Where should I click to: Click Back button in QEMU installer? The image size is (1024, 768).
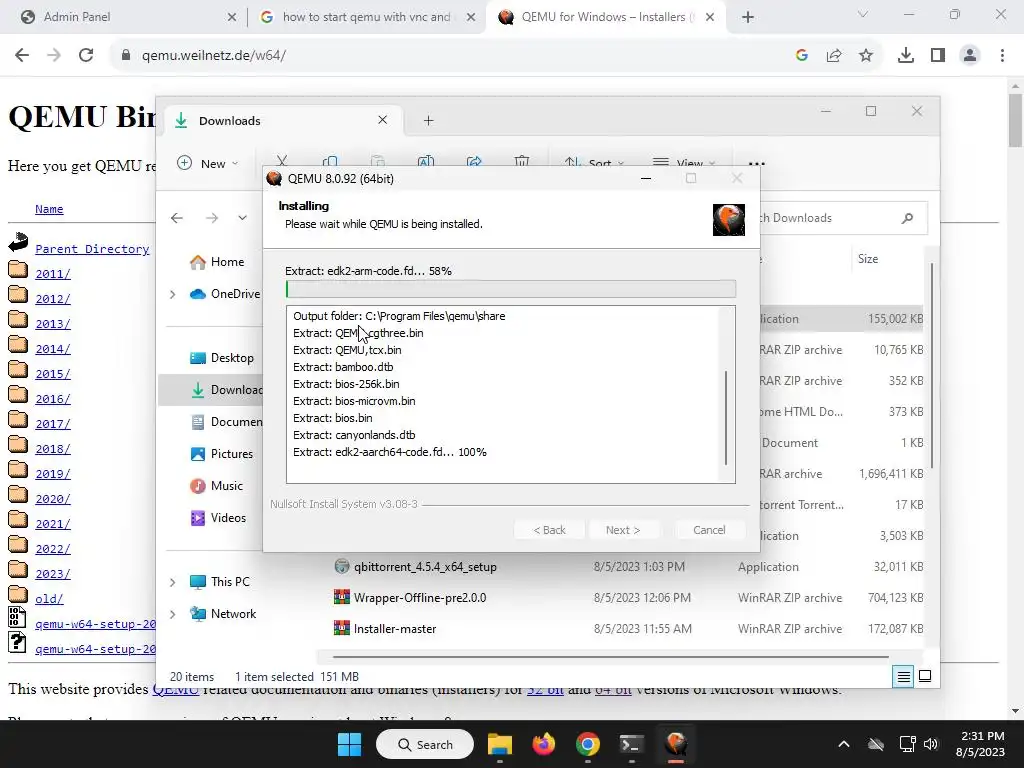coord(549,530)
